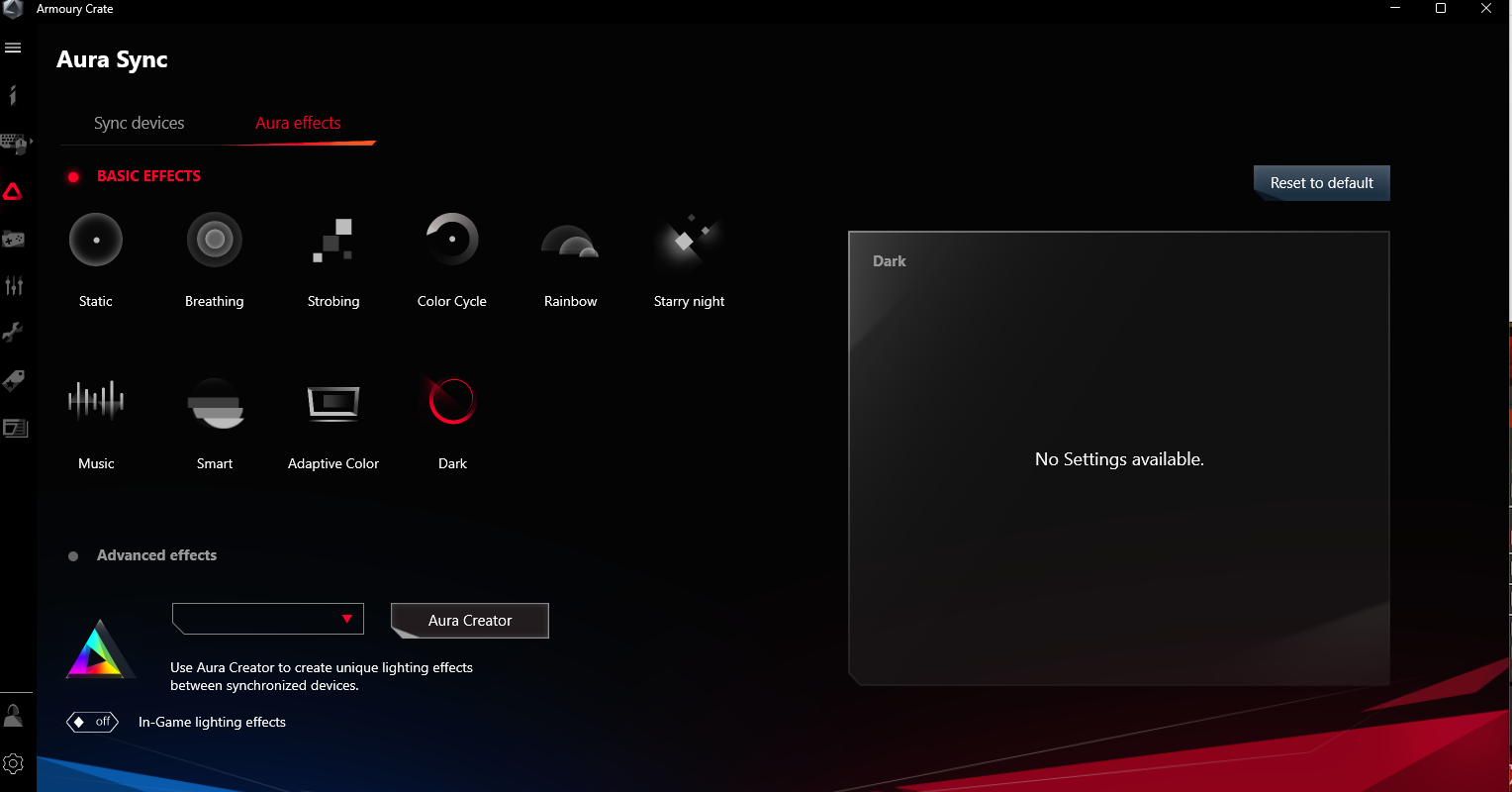Select the Rainbow lighting effect icon

570,243
